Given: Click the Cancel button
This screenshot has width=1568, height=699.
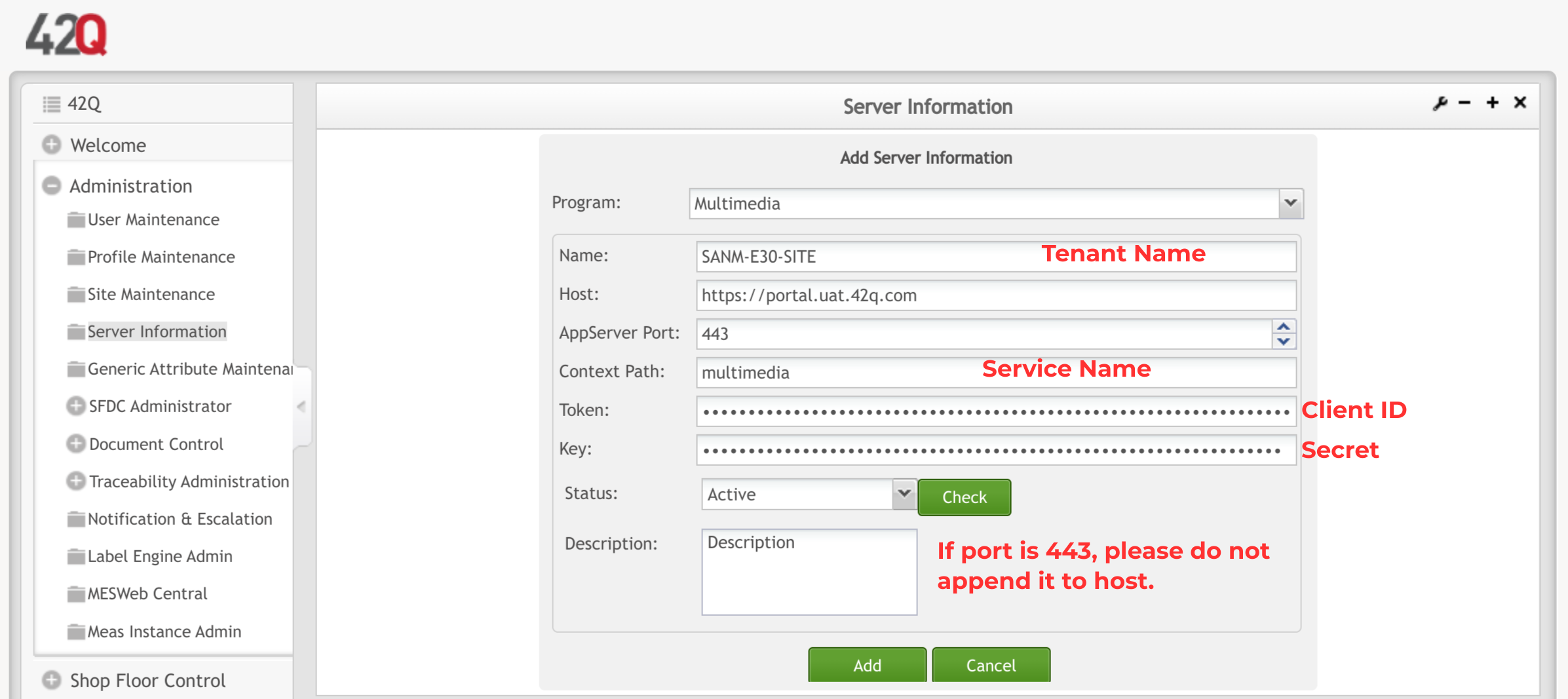Looking at the screenshot, I should point(991,665).
